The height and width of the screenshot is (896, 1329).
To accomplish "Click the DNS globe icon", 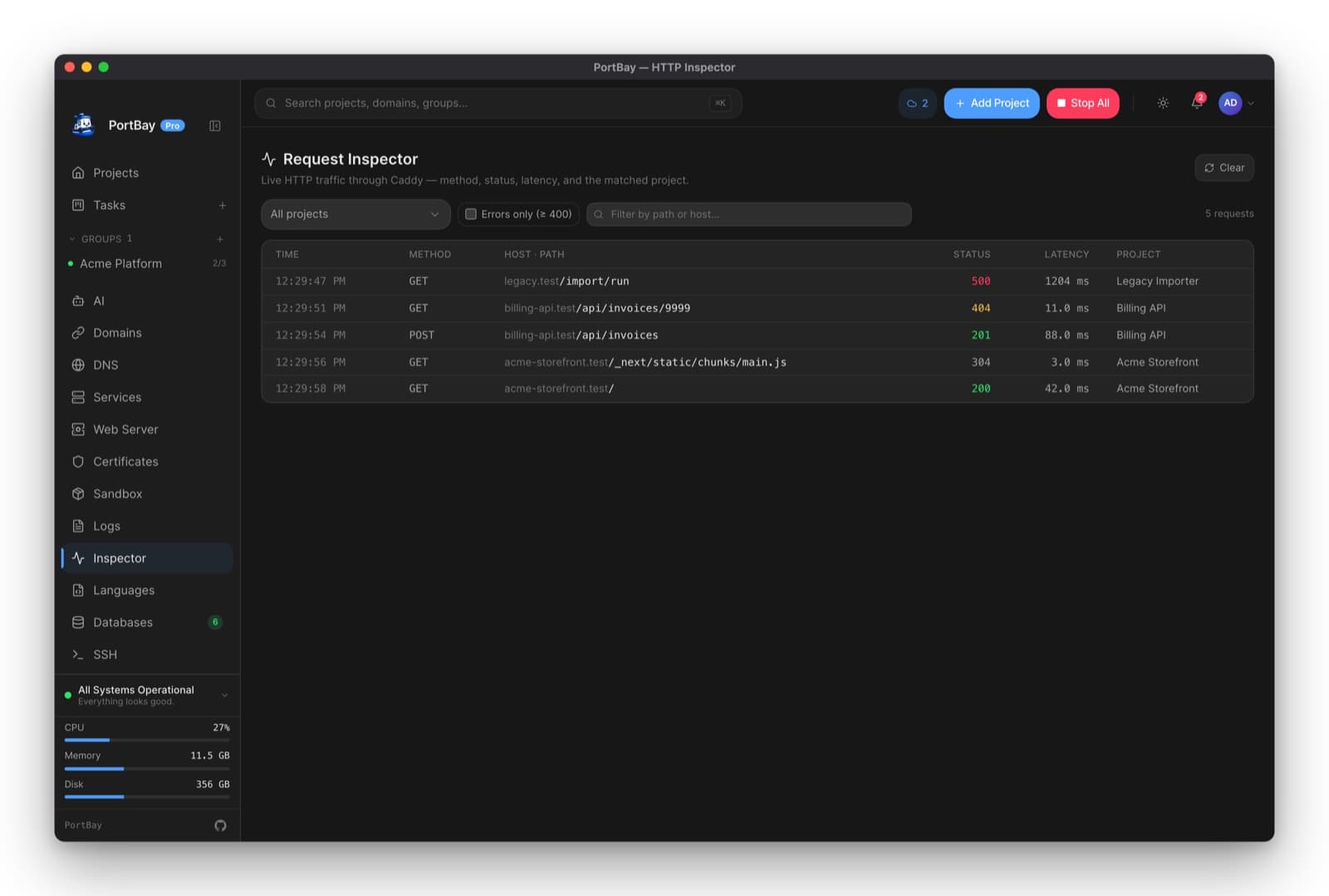I will [78, 365].
